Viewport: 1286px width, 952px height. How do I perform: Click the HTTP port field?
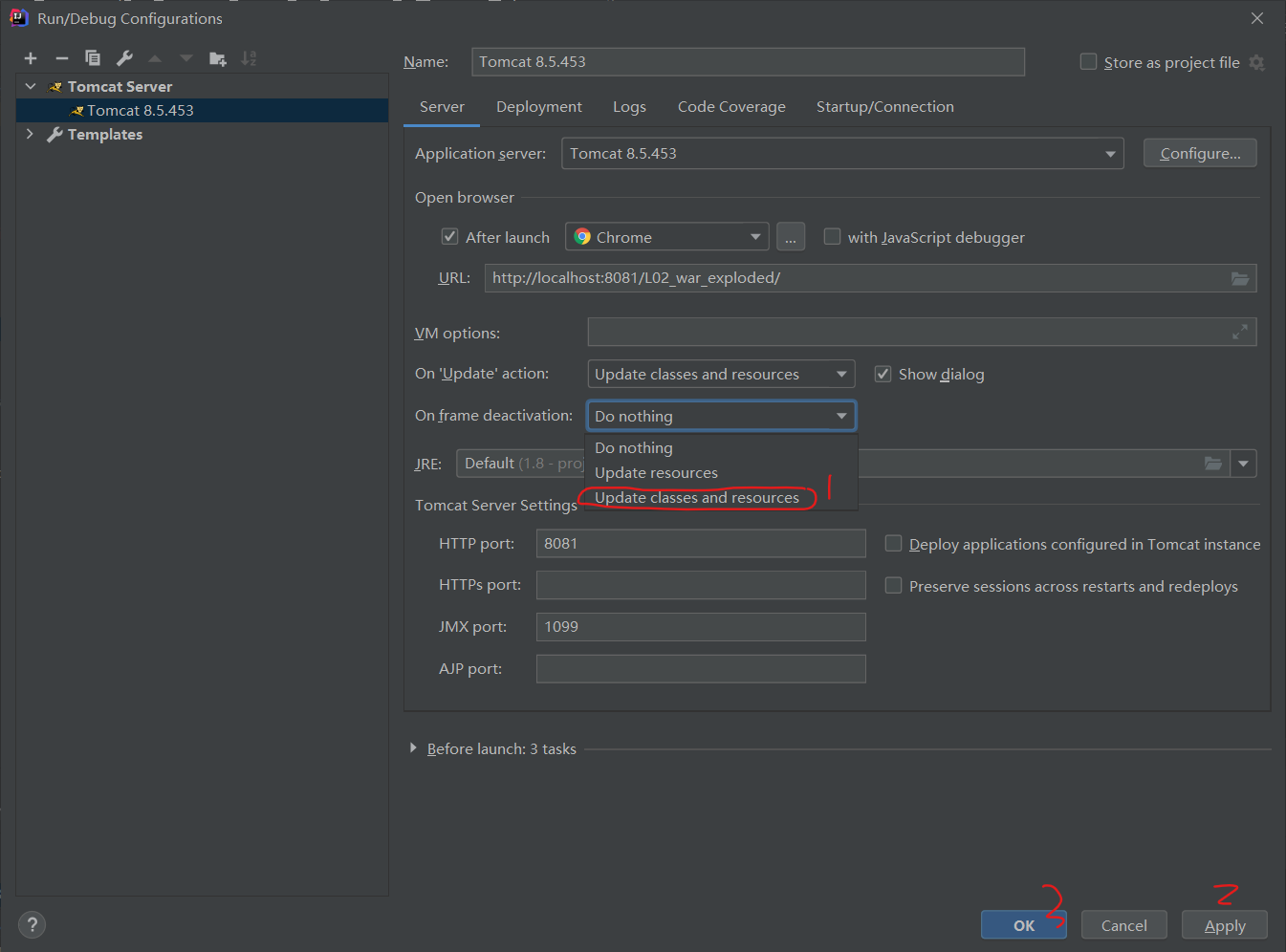701,543
